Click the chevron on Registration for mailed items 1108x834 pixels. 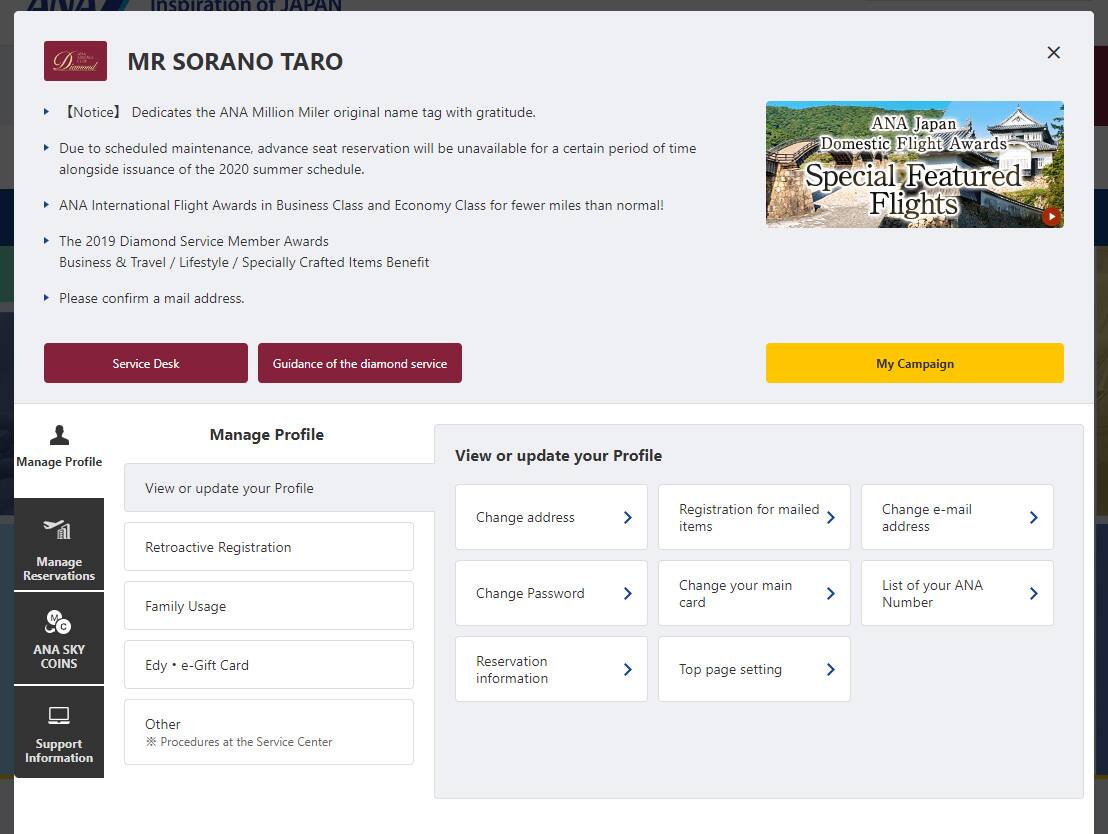pyautogui.click(x=830, y=517)
